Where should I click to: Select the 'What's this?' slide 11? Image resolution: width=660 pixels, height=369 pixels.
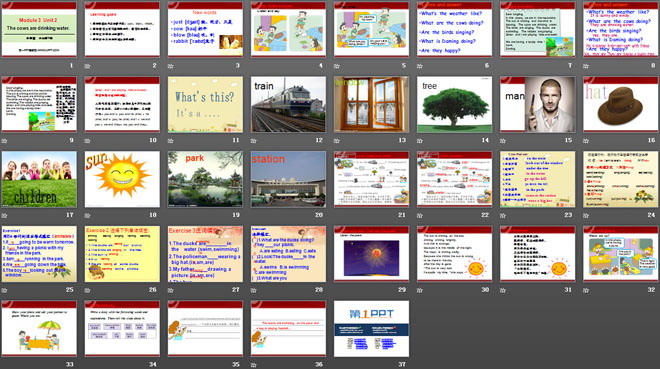click(x=205, y=104)
